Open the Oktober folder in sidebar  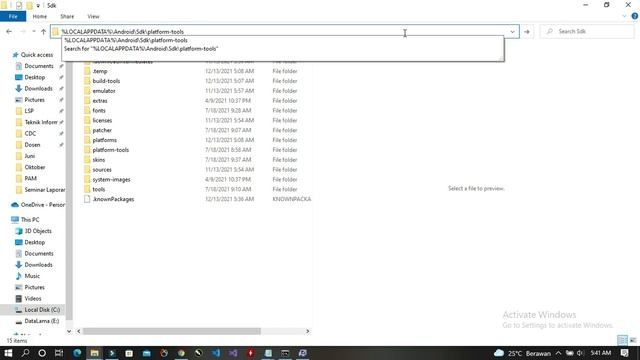tap(35, 167)
